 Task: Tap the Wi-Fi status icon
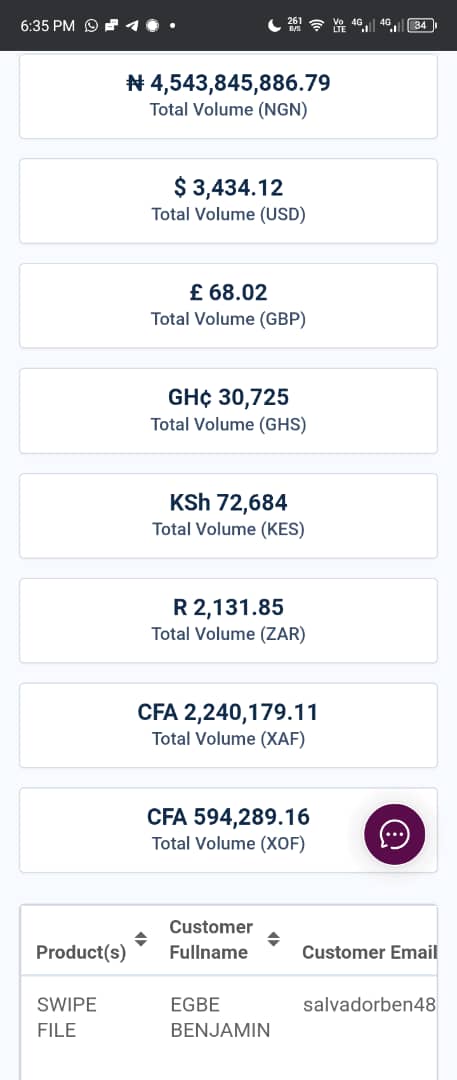pyautogui.click(x=316, y=25)
